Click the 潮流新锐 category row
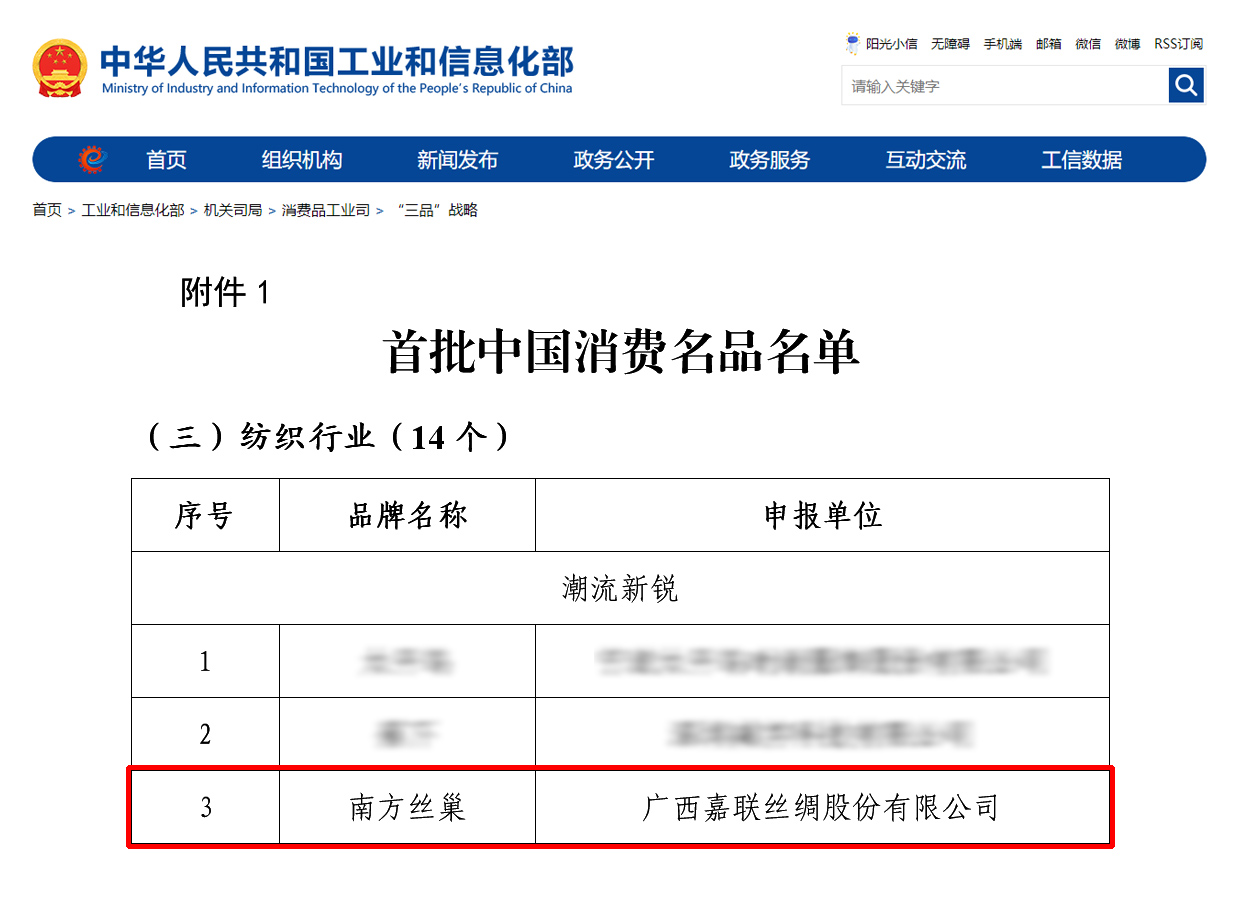 [x=620, y=588]
